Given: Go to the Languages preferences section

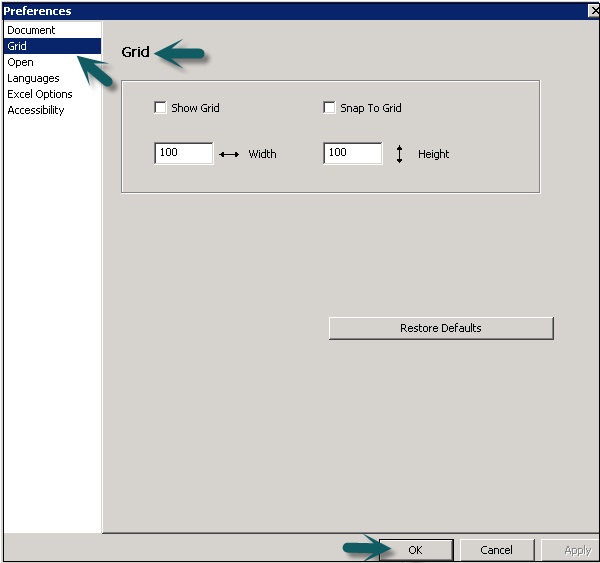Looking at the screenshot, I should 33,78.
